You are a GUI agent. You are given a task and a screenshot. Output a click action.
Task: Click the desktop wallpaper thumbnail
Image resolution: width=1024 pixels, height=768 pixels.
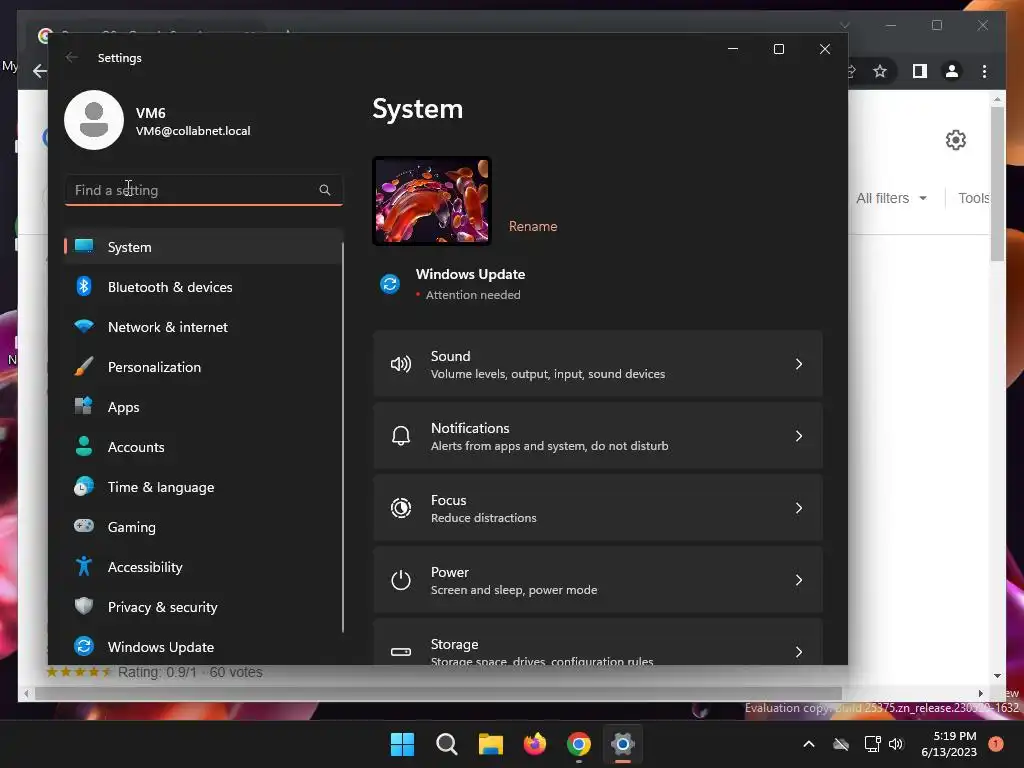pyautogui.click(x=432, y=201)
